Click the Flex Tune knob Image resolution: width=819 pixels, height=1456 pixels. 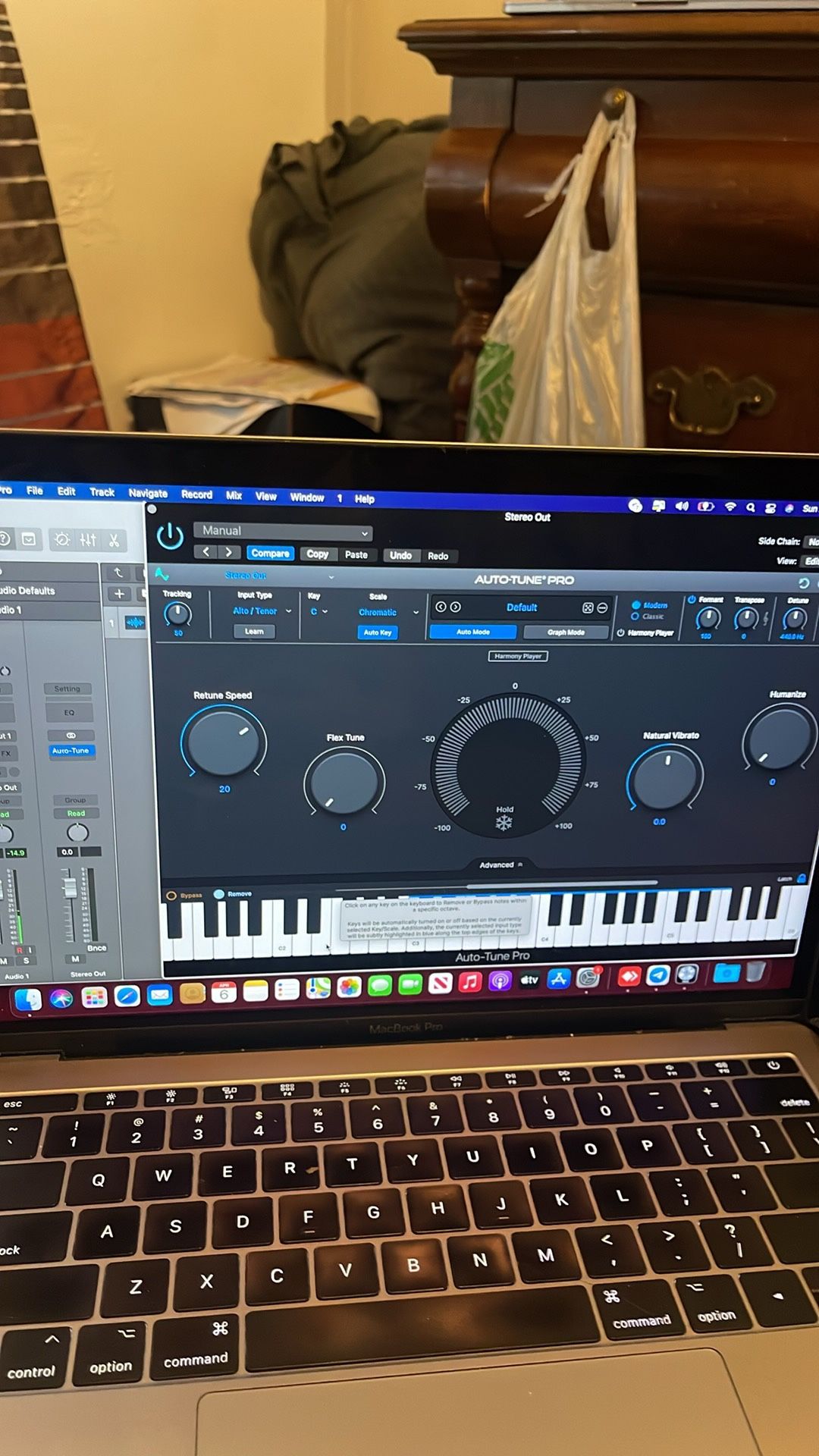point(344,782)
